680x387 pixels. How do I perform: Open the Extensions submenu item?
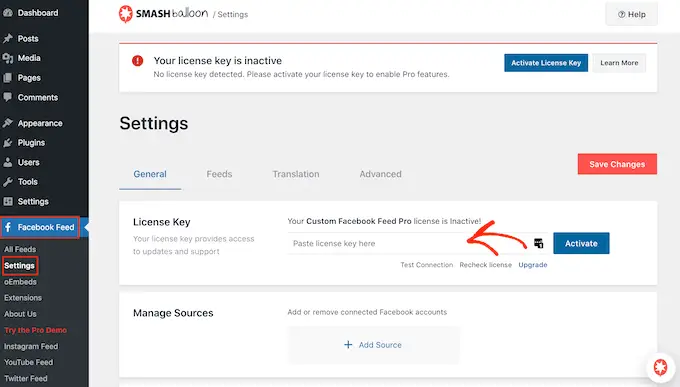tap(23, 298)
